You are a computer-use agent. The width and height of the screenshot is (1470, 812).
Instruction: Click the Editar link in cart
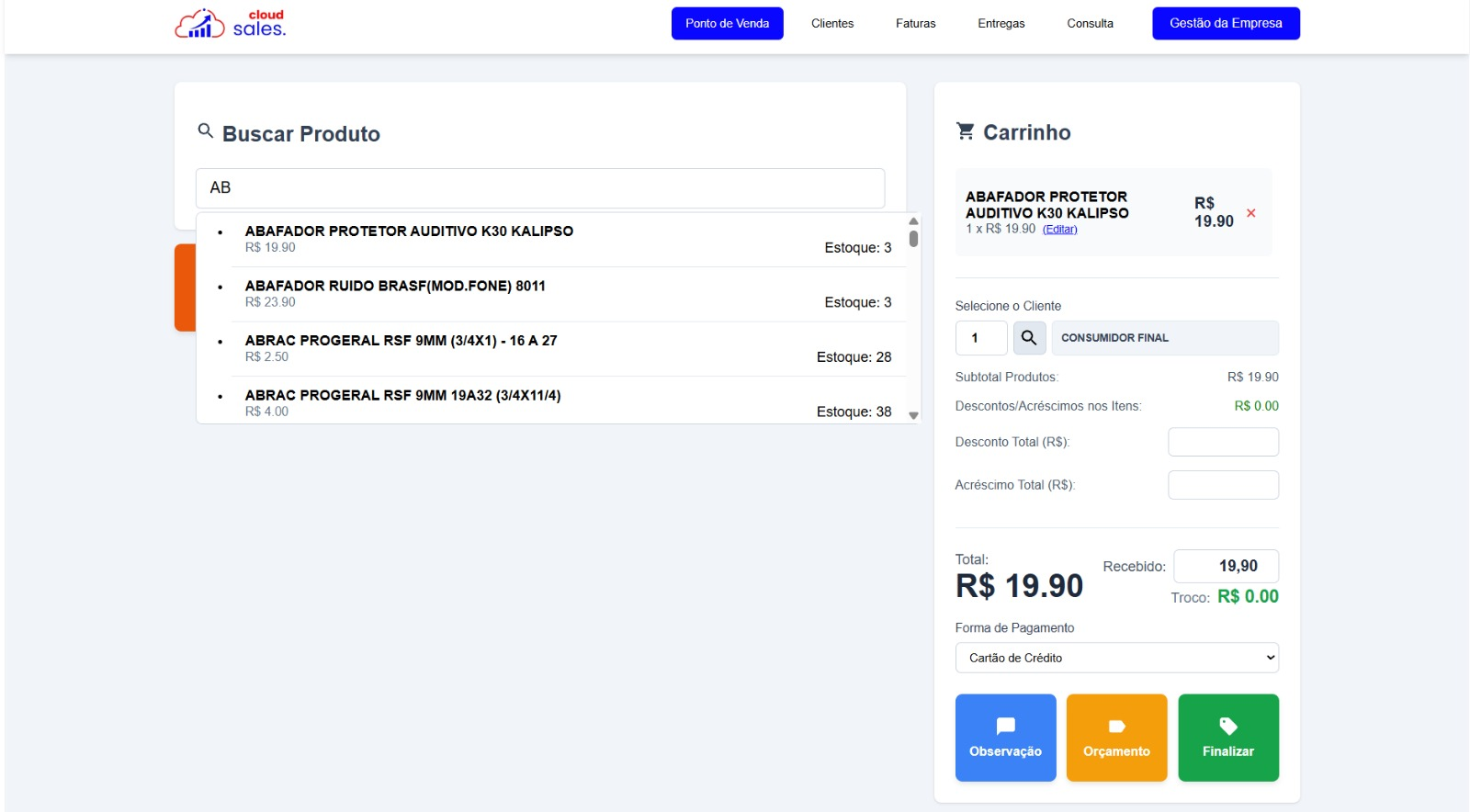coord(1059,230)
